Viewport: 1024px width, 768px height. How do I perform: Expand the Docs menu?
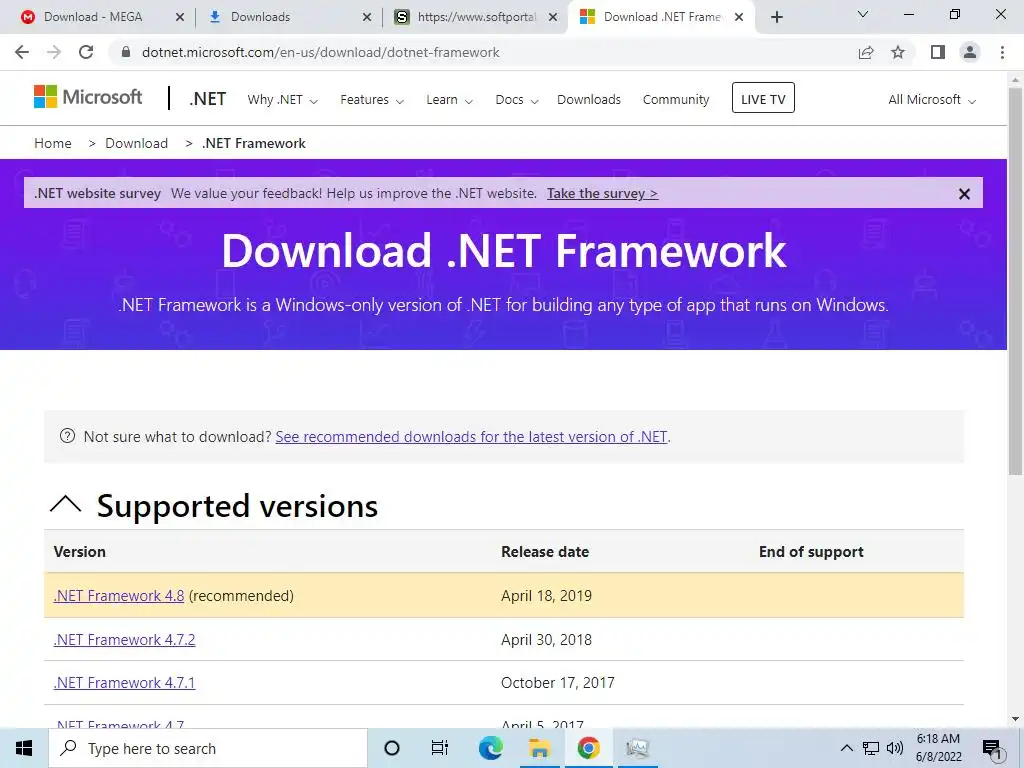coord(517,100)
